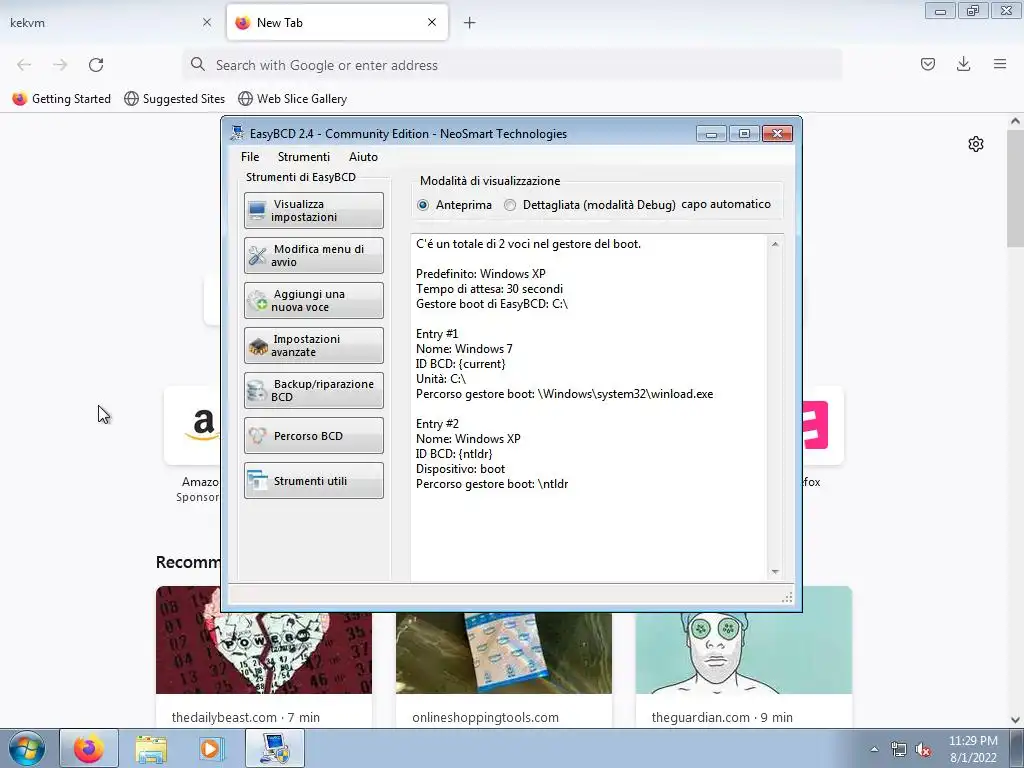Open the Strumenti menu
The image size is (1024, 768).
[x=304, y=157]
